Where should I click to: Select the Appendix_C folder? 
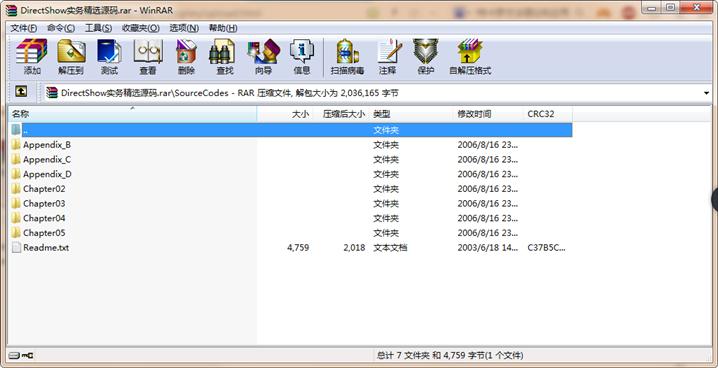coord(47,159)
